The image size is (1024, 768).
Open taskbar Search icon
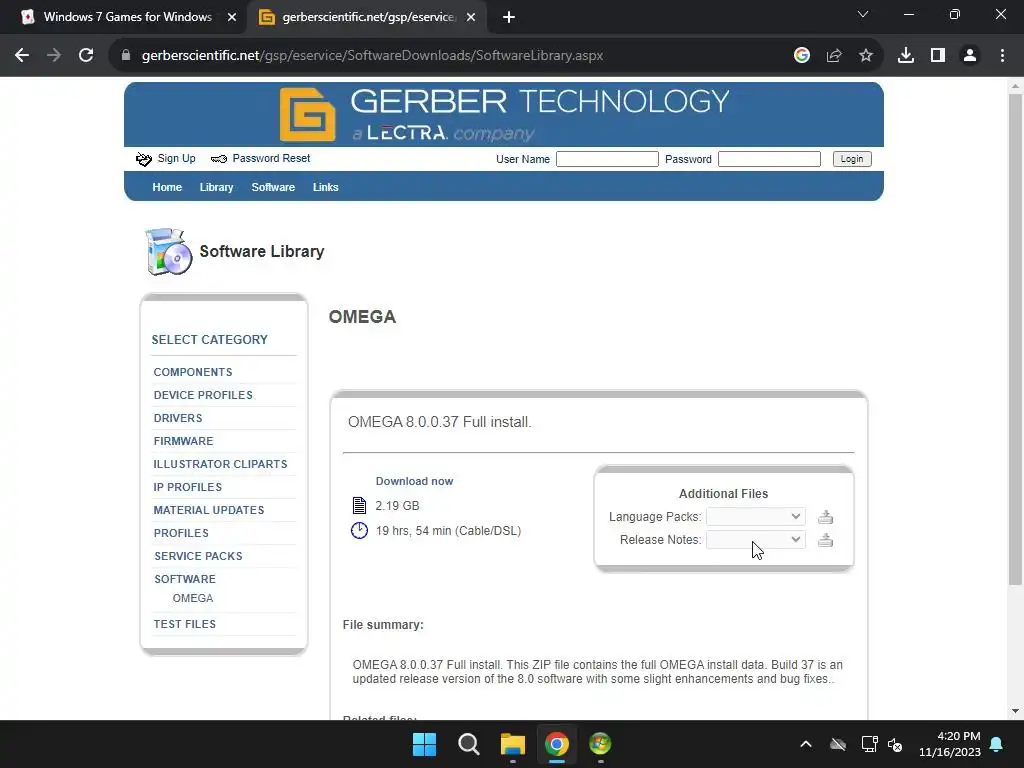click(469, 744)
